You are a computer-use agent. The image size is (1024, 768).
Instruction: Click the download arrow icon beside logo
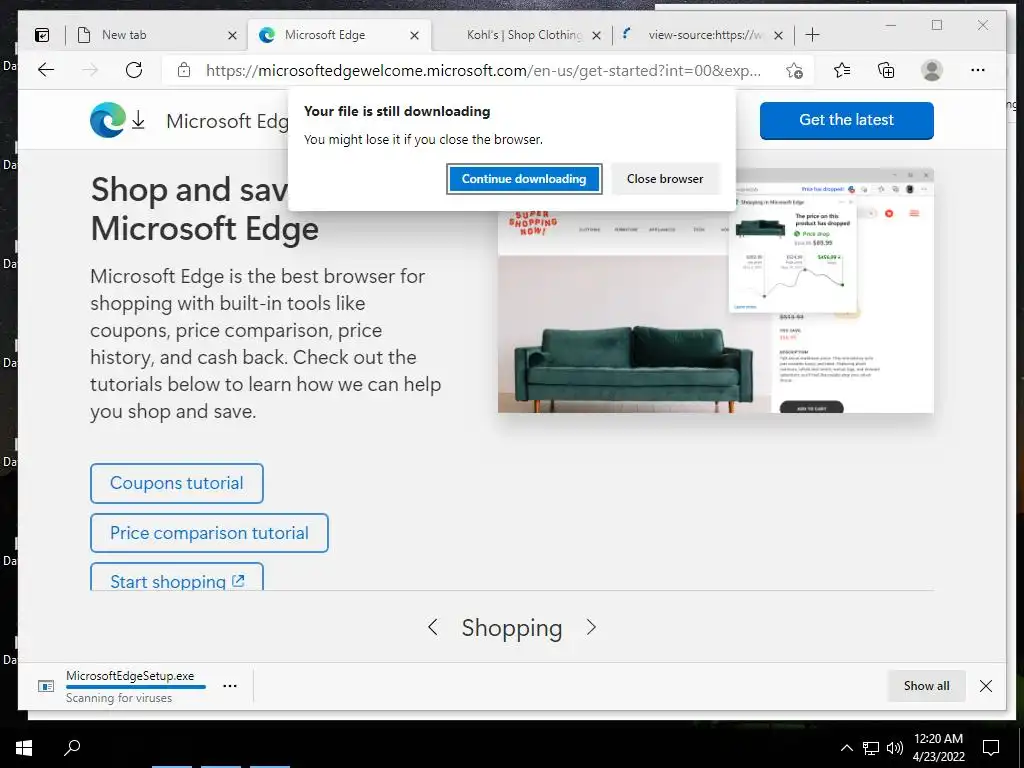point(138,120)
